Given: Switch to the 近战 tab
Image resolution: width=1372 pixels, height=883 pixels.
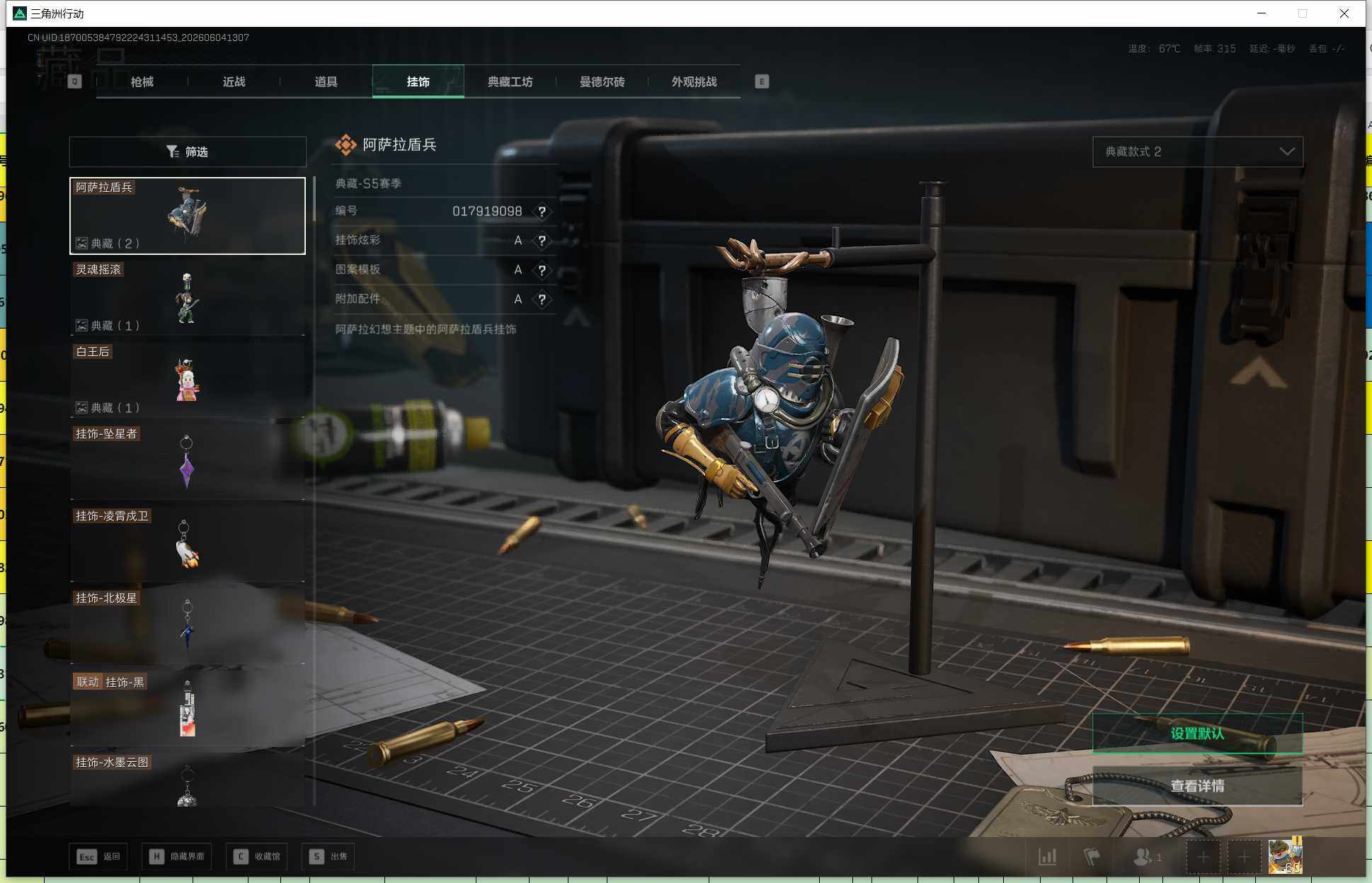Looking at the screenshot, I should tap(234, 81).
